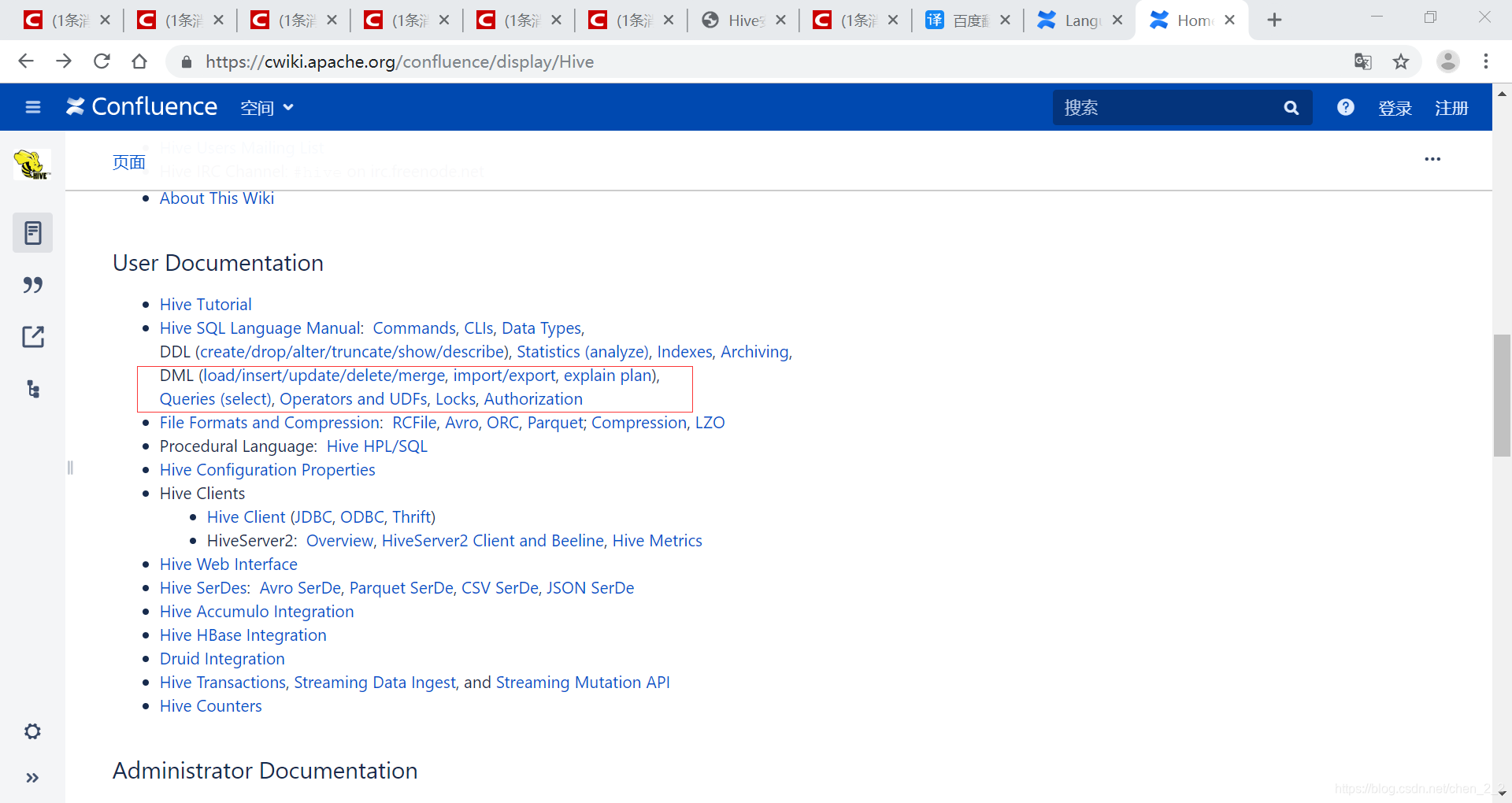Open the Hive Counters link
The image size is (1512, 803).
tap(210, 706)
